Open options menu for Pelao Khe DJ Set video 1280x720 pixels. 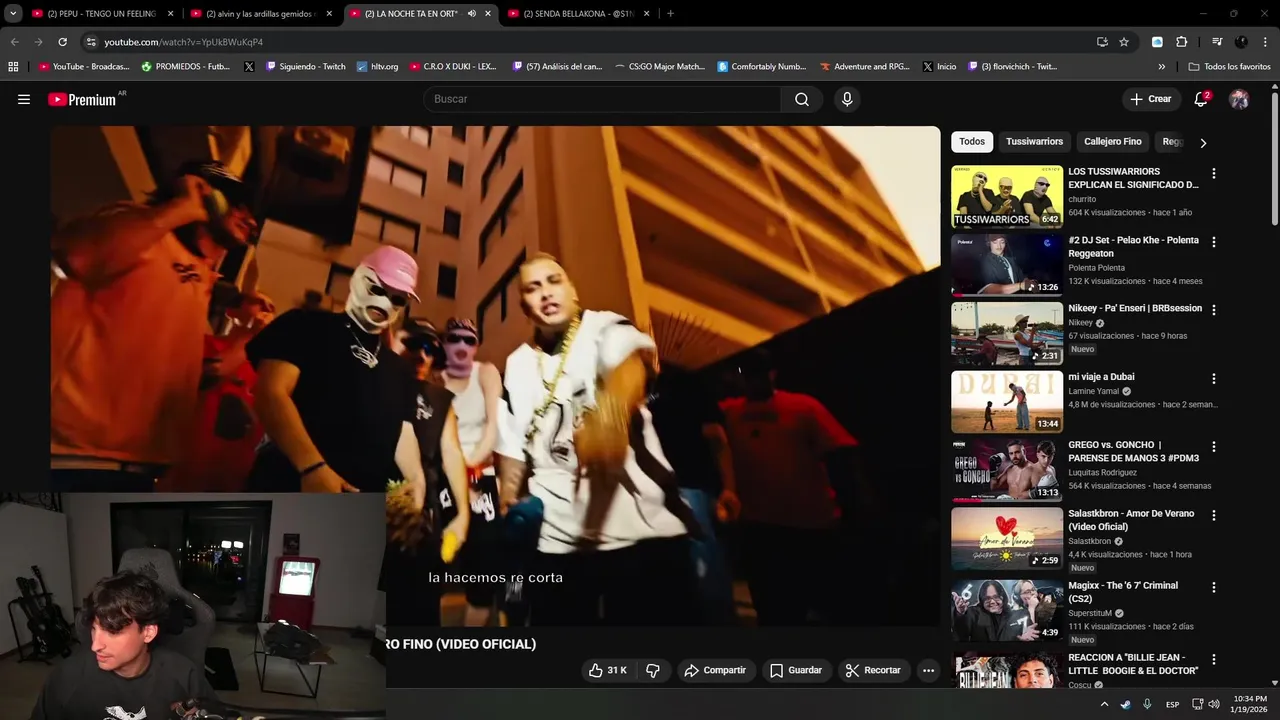[x=1214, y=242]
